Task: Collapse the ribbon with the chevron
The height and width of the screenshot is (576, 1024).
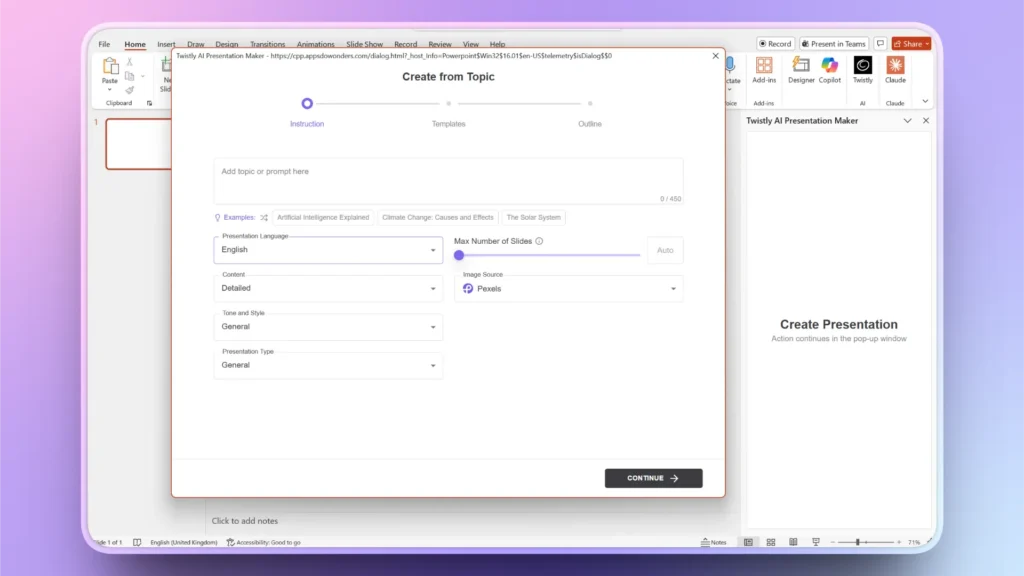Action: [x=925, y=102]
